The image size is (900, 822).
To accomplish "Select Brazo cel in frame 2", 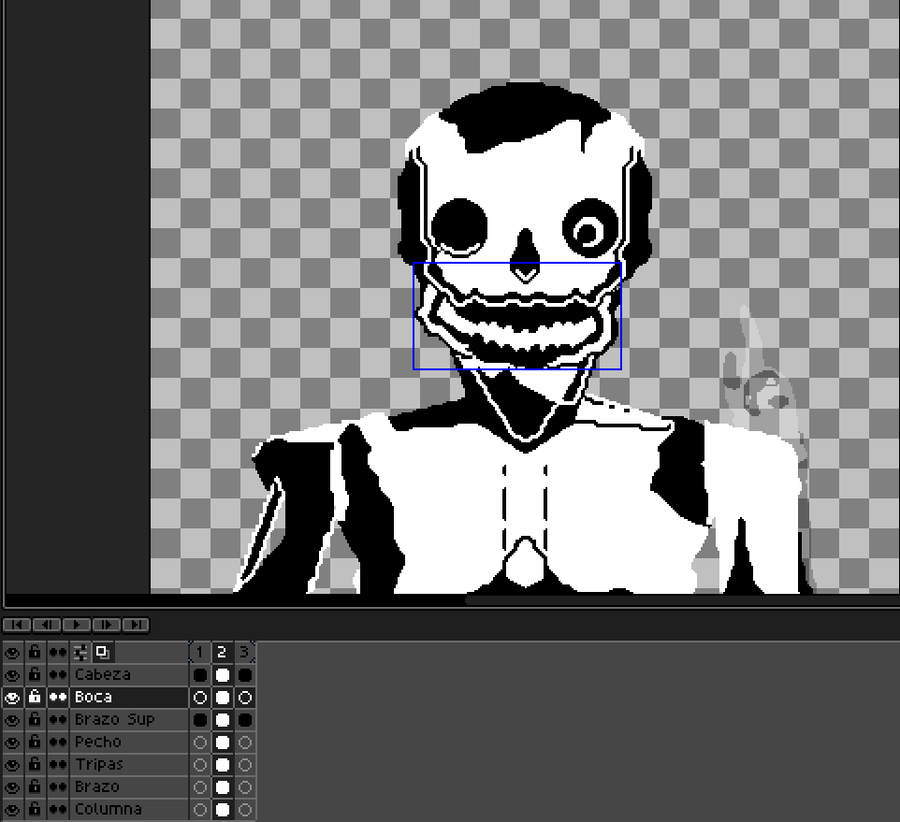I will coord(222,786).
